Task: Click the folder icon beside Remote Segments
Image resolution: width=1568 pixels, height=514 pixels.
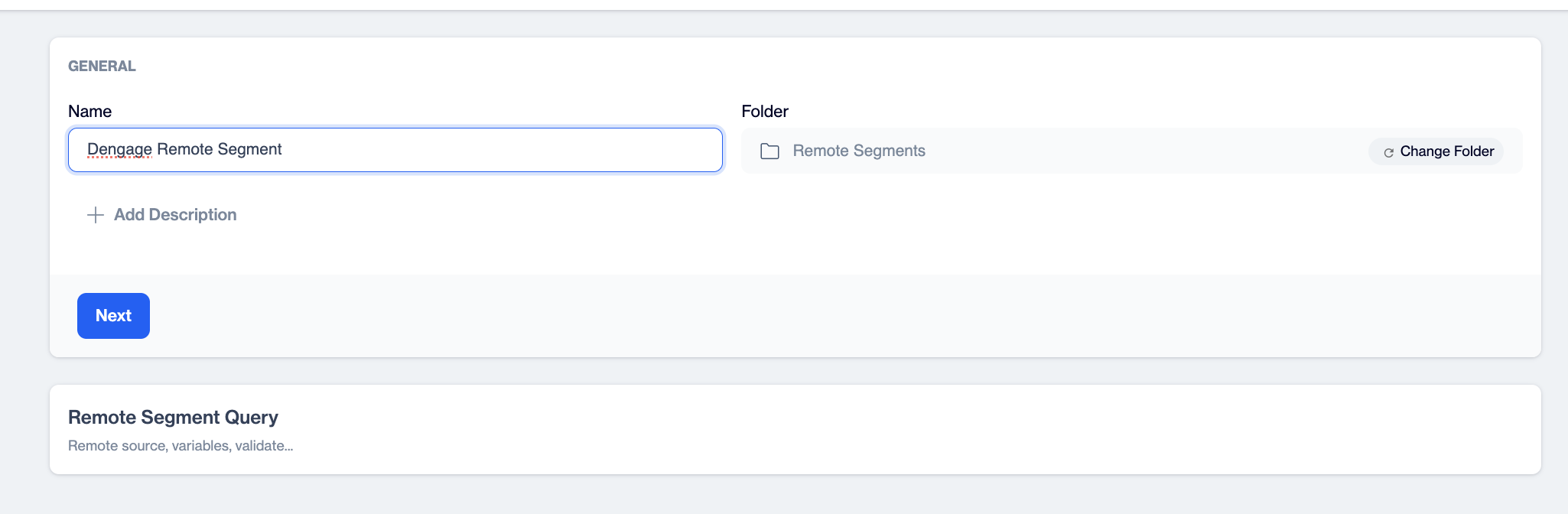Action: [769, 151]
